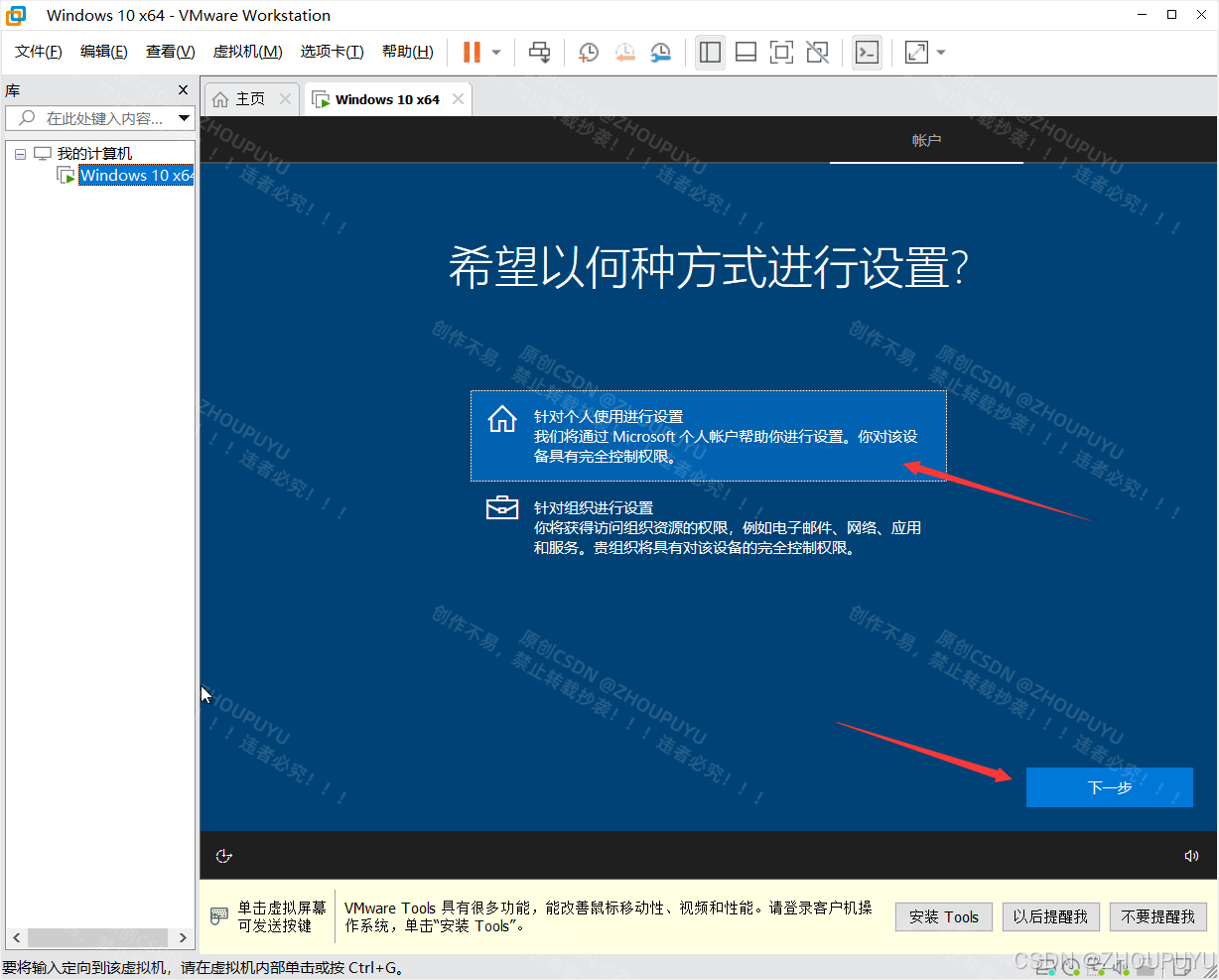Open the snapshot manager
Viewport: 1219px width, 980px height.
tap(660, 52)
